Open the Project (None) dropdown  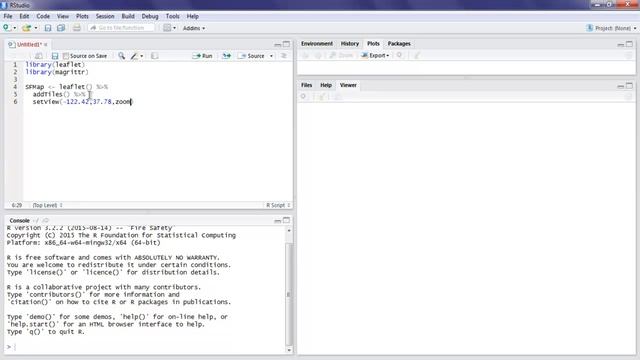(611, 28)
